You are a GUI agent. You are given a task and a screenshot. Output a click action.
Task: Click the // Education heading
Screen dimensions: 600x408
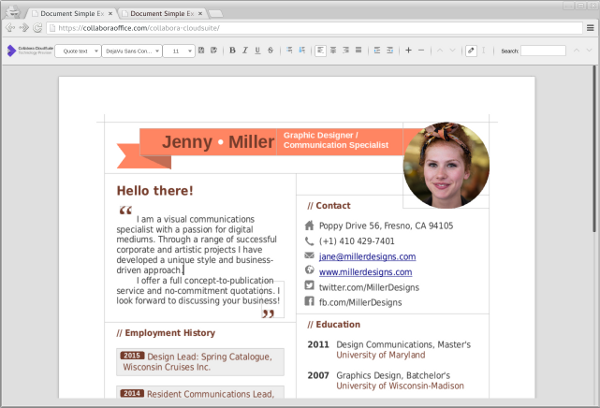pyautogui.click(x=334, y=325)
